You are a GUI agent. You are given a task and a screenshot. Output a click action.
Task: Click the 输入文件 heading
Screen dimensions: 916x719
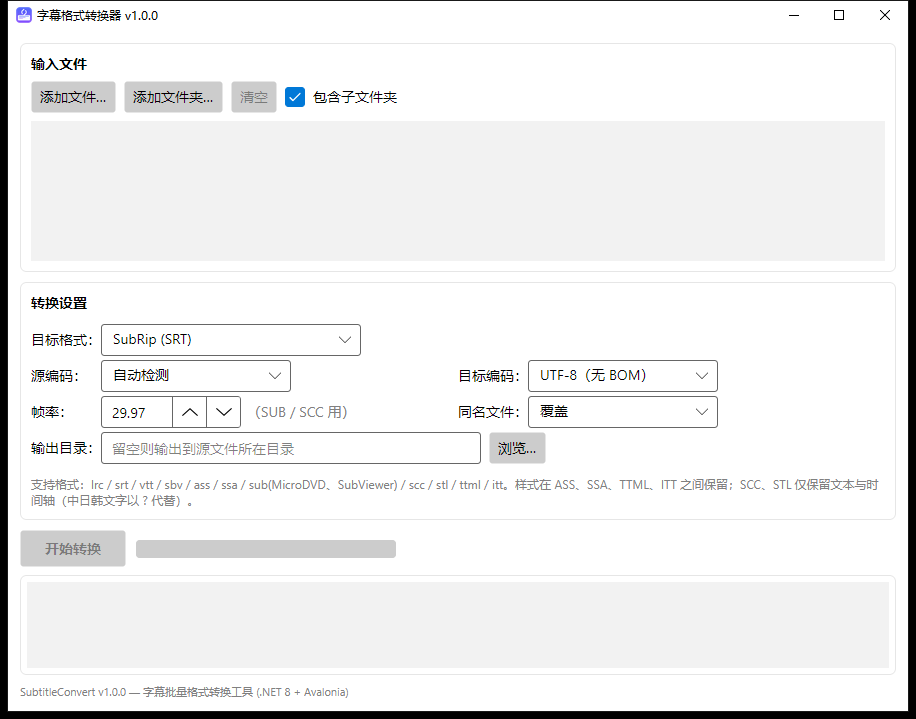pos(59,64)
